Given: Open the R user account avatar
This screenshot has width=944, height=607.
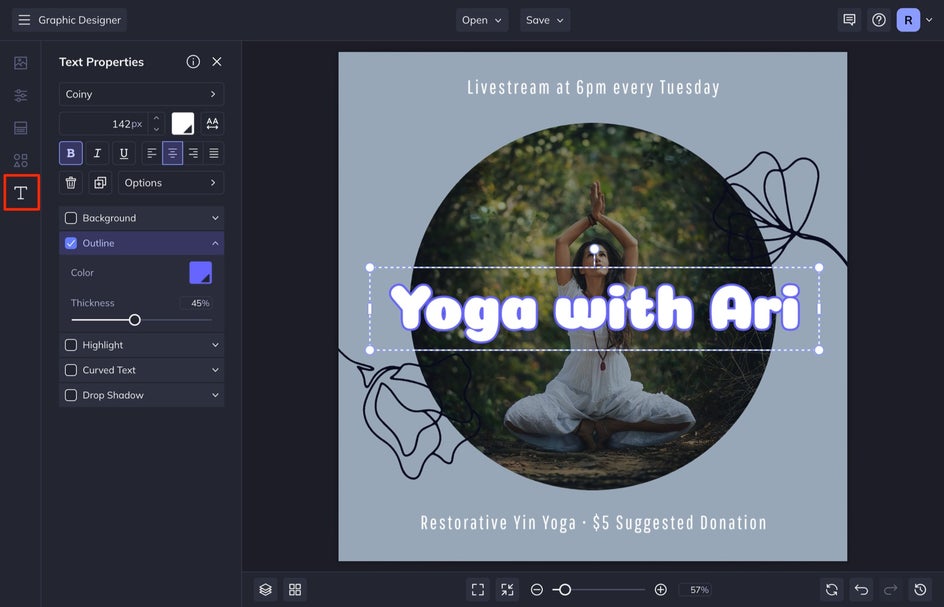Looking at the screenshot, I should [x=908, y=20].
